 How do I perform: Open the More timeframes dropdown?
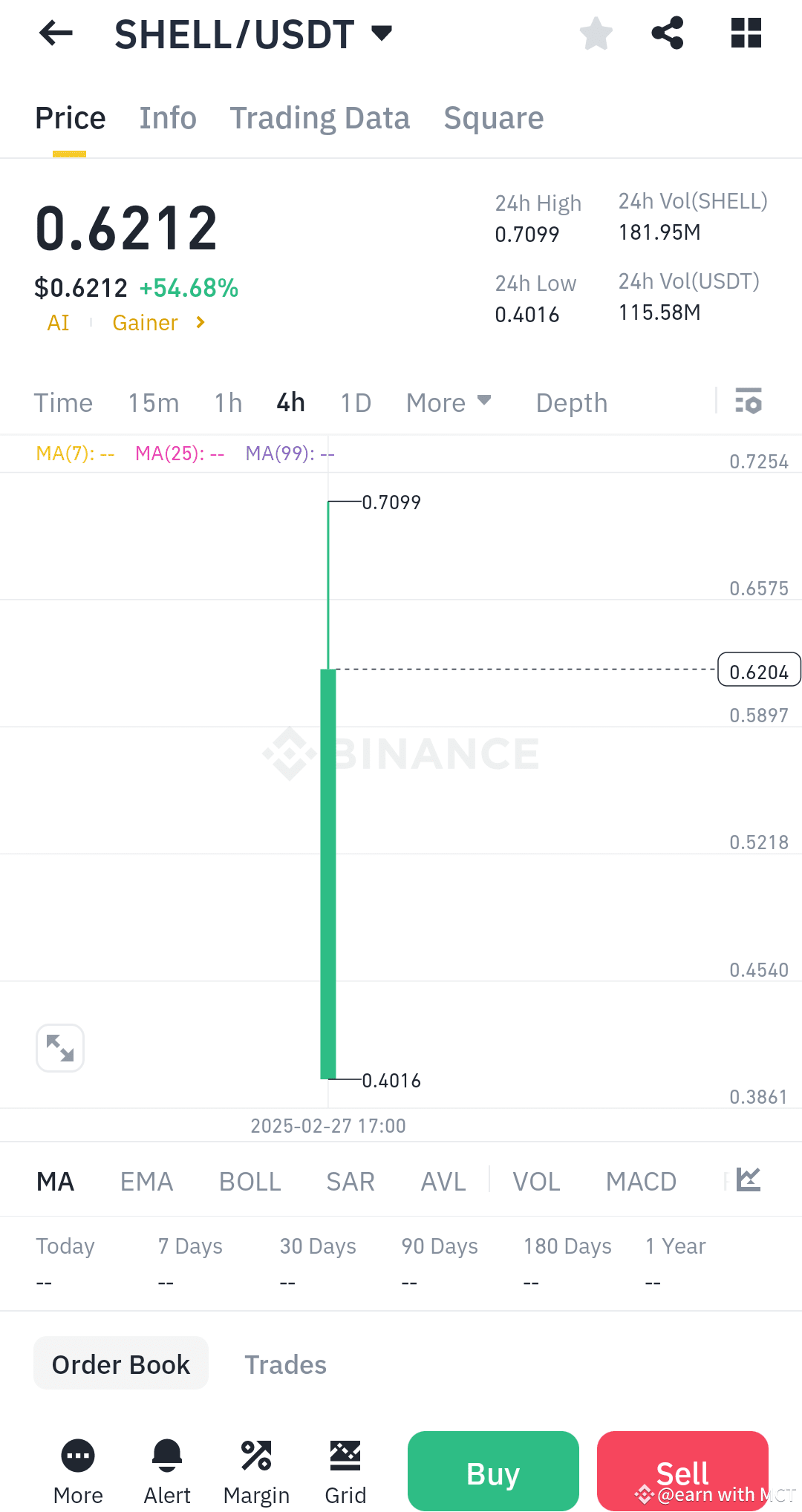click(449, 402)
